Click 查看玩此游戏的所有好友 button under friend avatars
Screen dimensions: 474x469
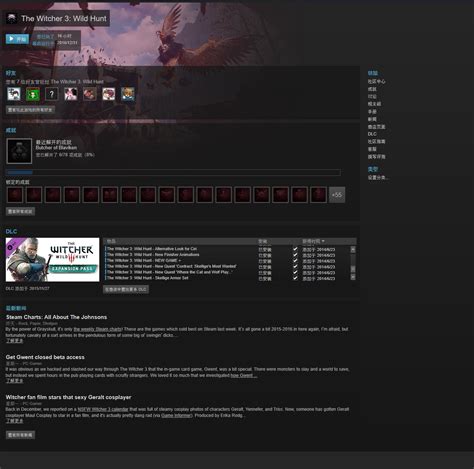pos(30,110)
